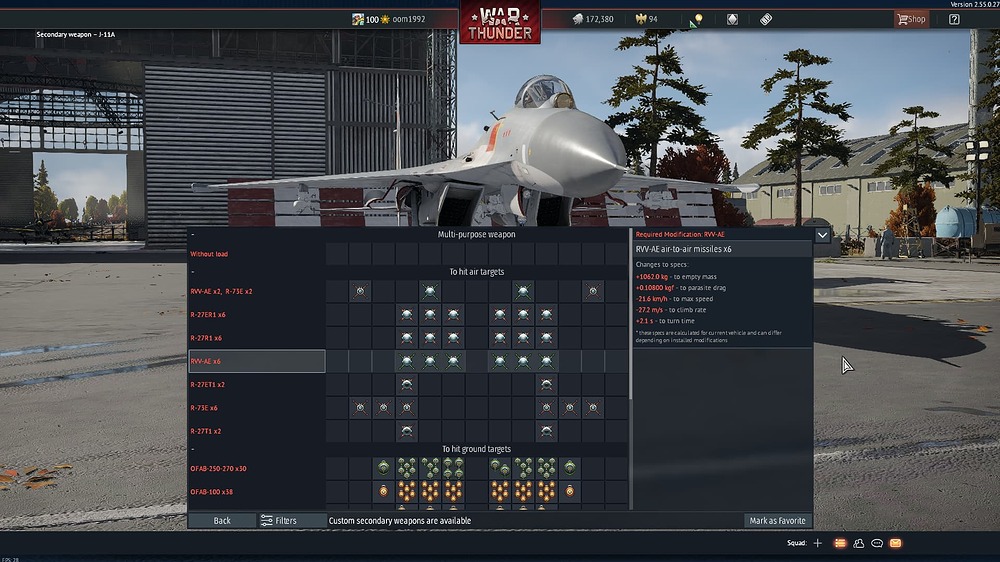Open the ticket icon in the top bar
Viewport: 1000px width, 562px height.
click(x=766, y=19)
